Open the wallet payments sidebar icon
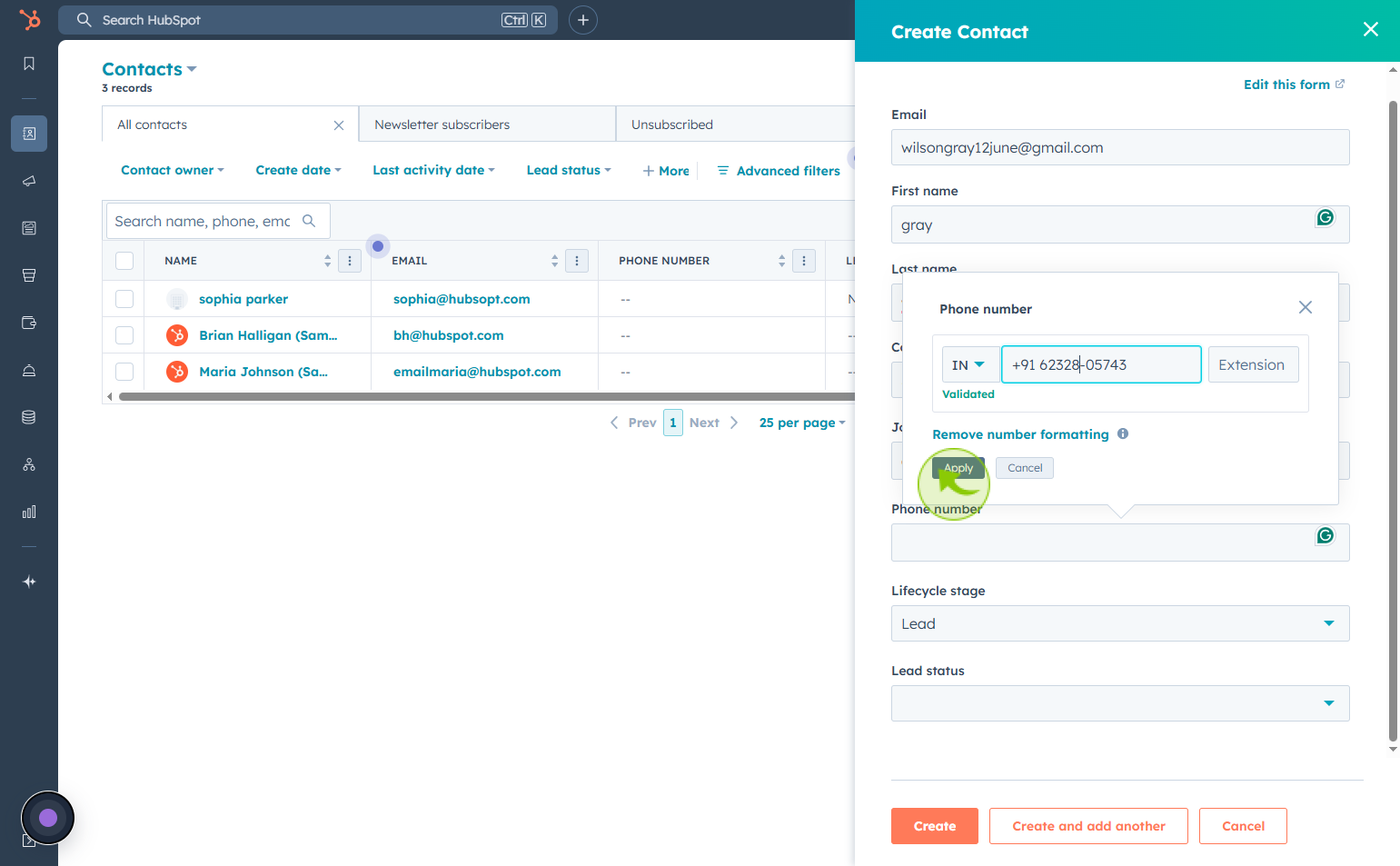The image size is (1400, 866). click(x=29, y=323)
